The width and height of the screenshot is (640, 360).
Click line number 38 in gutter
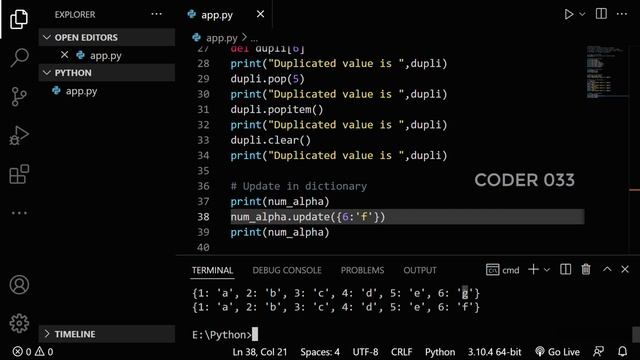[203, 217]
